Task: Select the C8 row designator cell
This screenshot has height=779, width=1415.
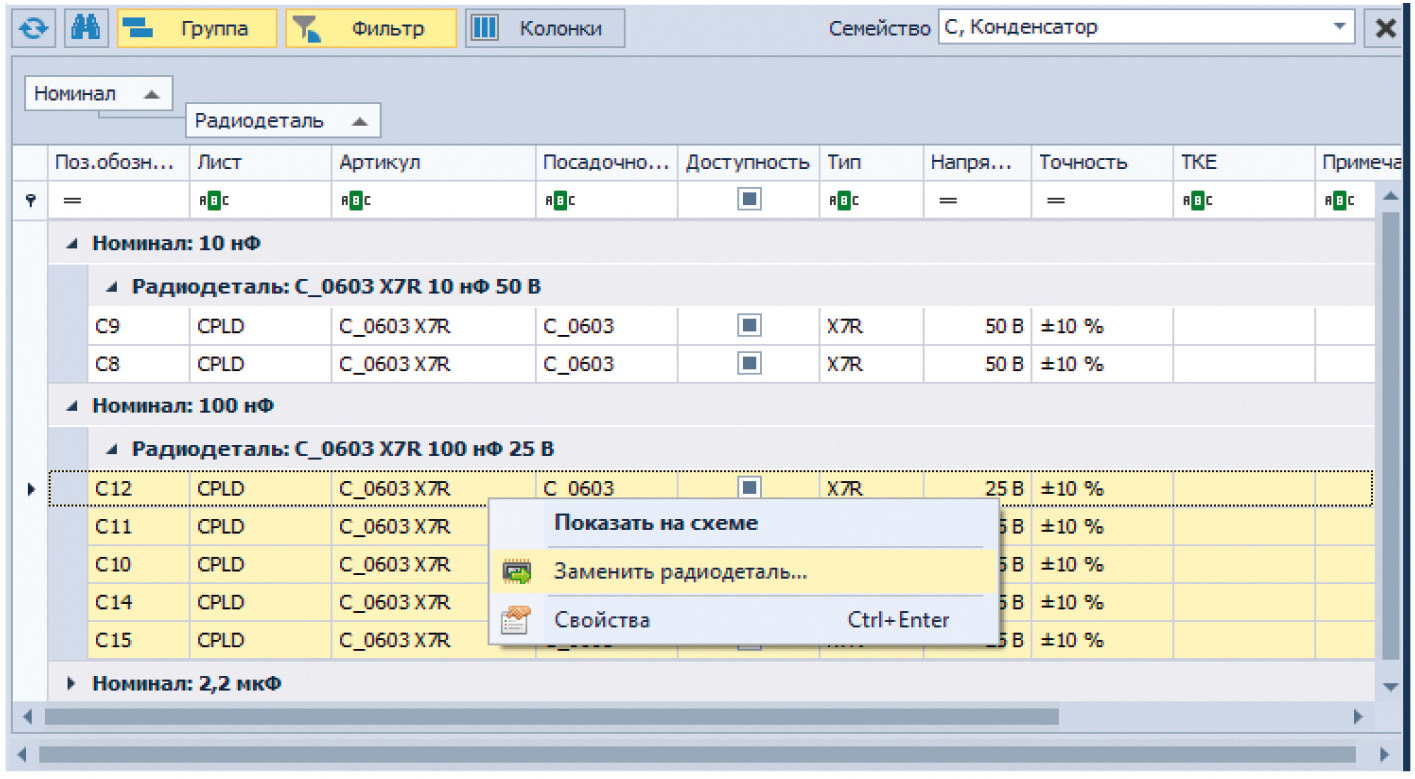Action: pos(139,364)
